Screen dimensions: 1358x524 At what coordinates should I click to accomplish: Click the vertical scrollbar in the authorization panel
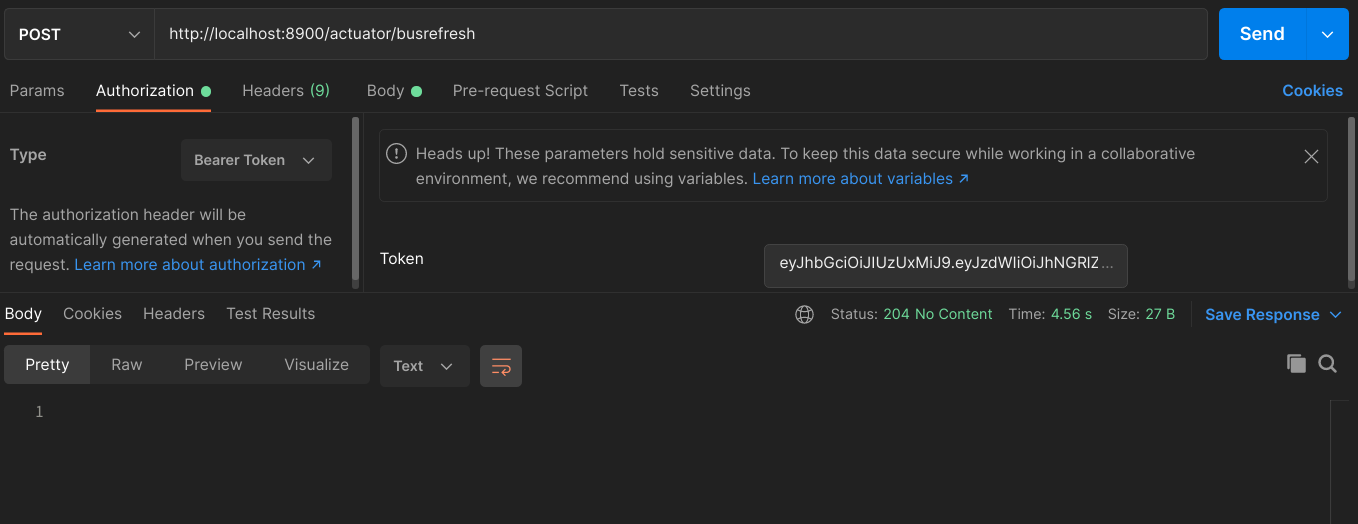(x=355, y=200)
